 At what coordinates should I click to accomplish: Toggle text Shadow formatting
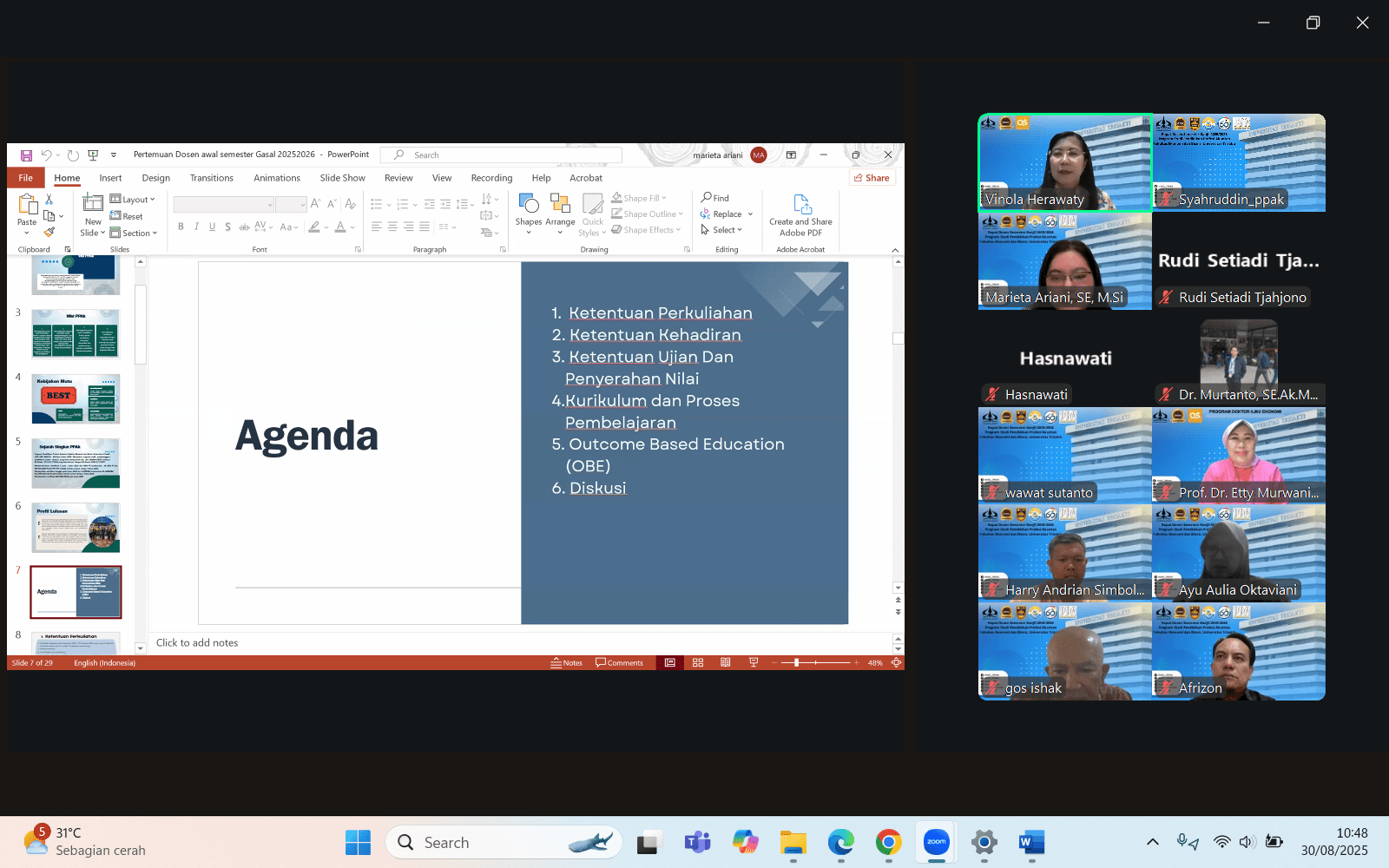click(x=227, y=227)
